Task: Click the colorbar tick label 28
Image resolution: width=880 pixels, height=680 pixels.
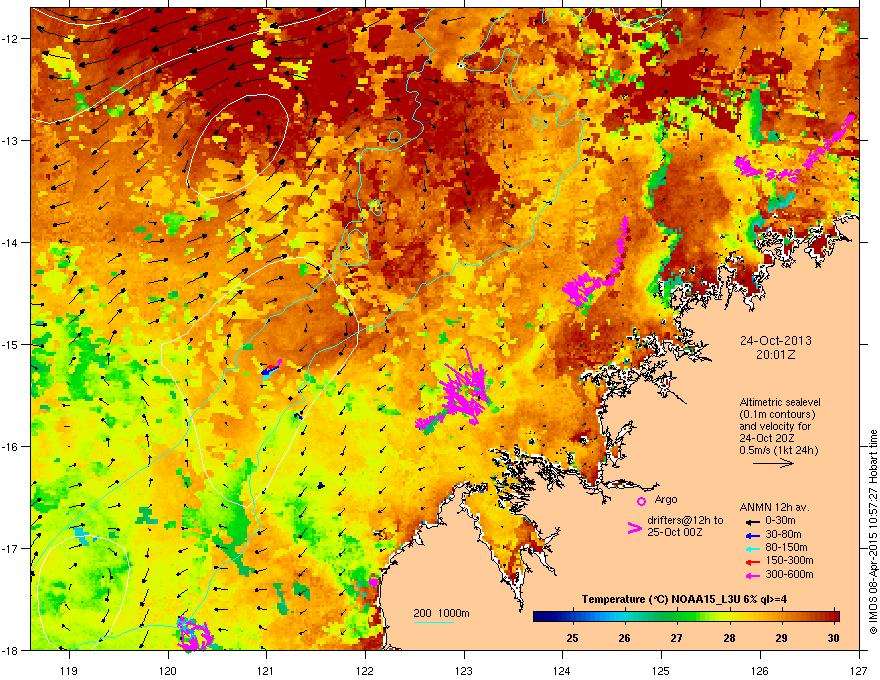Action: 729,638
